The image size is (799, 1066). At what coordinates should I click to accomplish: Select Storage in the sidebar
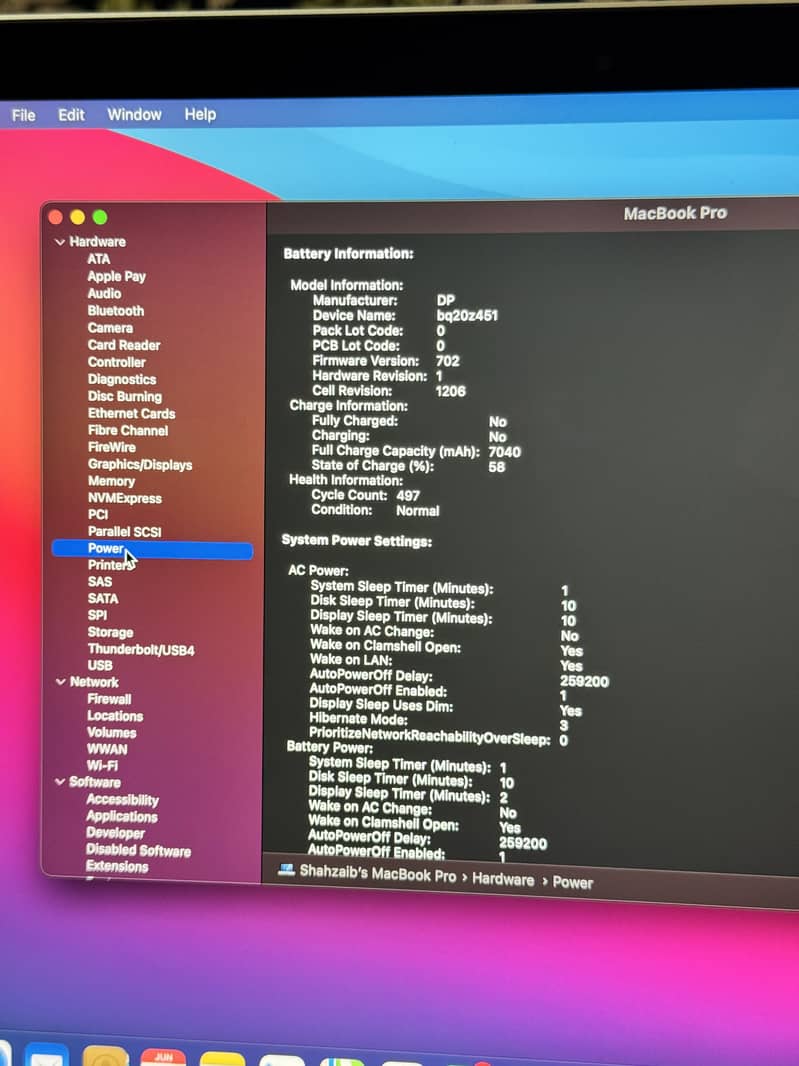click(x=110, y=632)
